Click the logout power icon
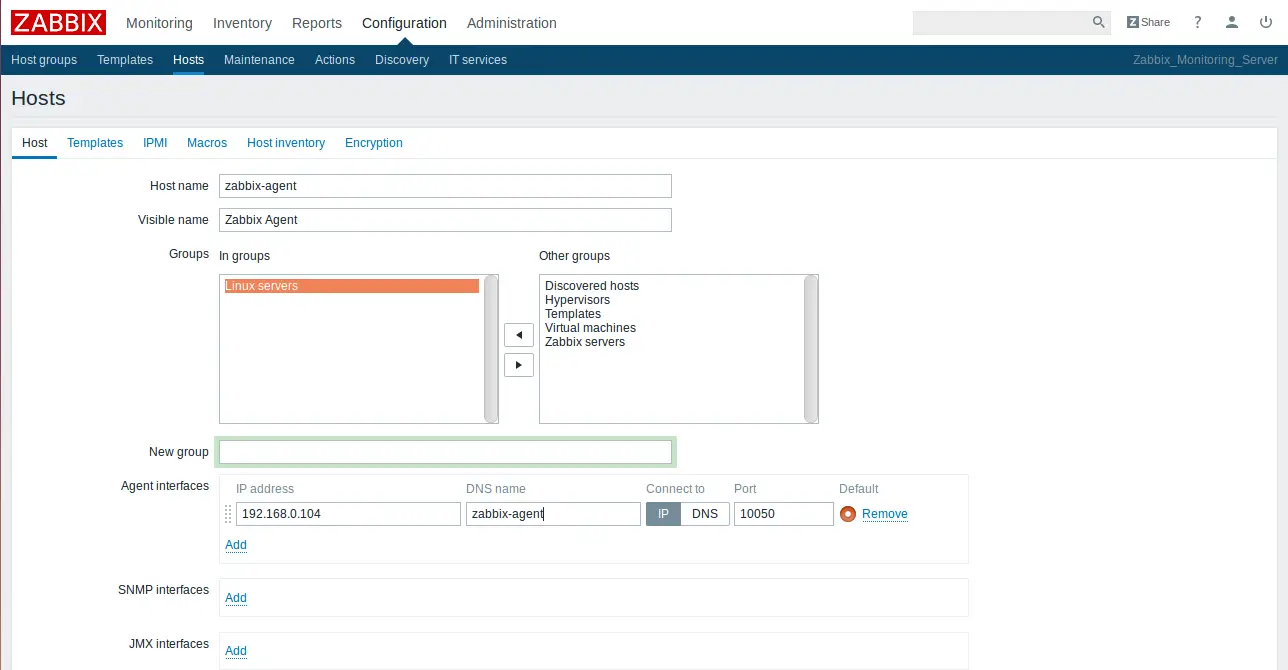This screenshot has width=1288, height=670. tap(1266, 22)
